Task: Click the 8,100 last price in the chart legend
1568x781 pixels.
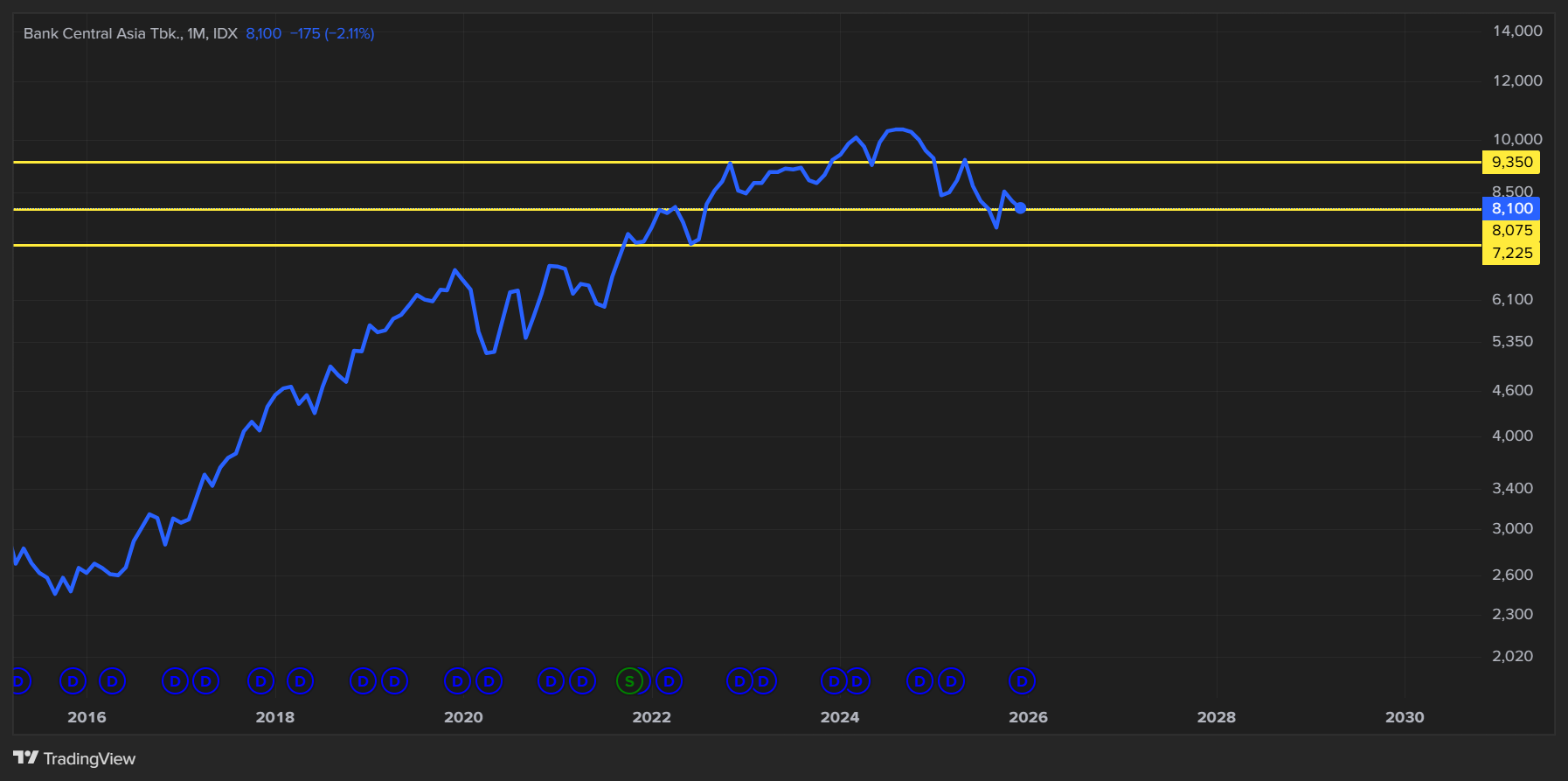Action: tap(264, 33)
